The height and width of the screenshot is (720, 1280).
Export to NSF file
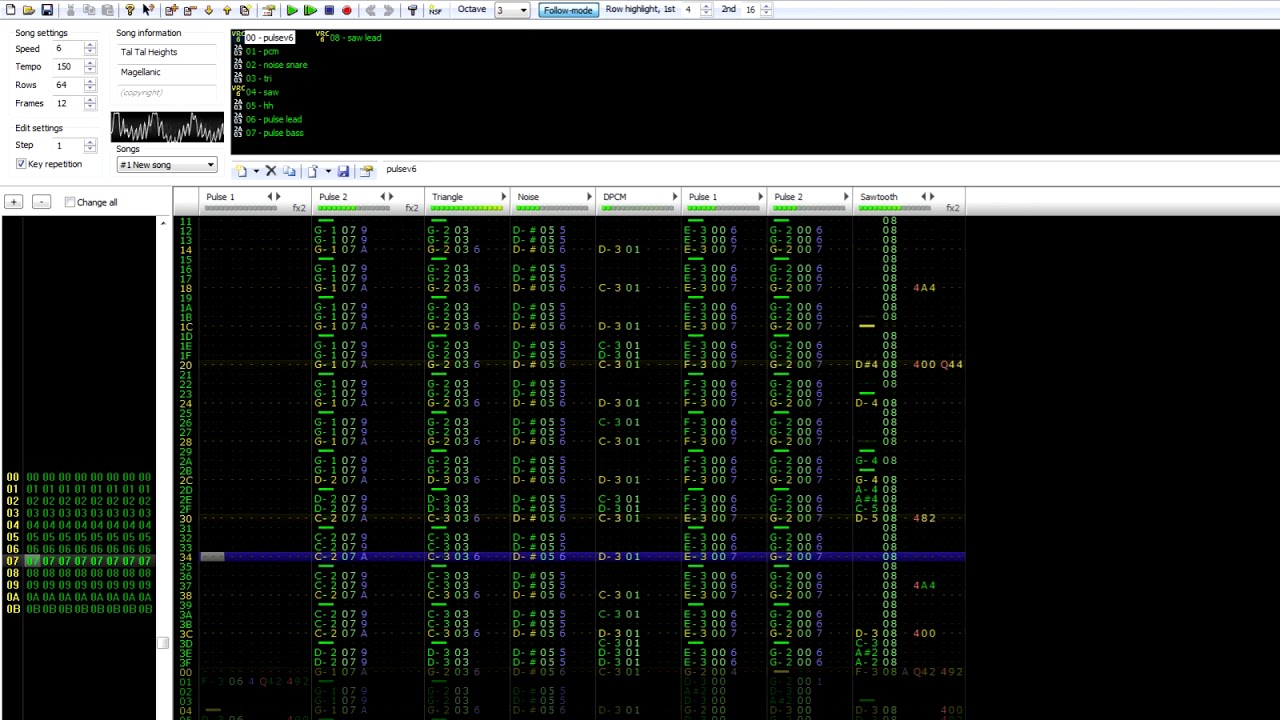(x=435, y=10)
